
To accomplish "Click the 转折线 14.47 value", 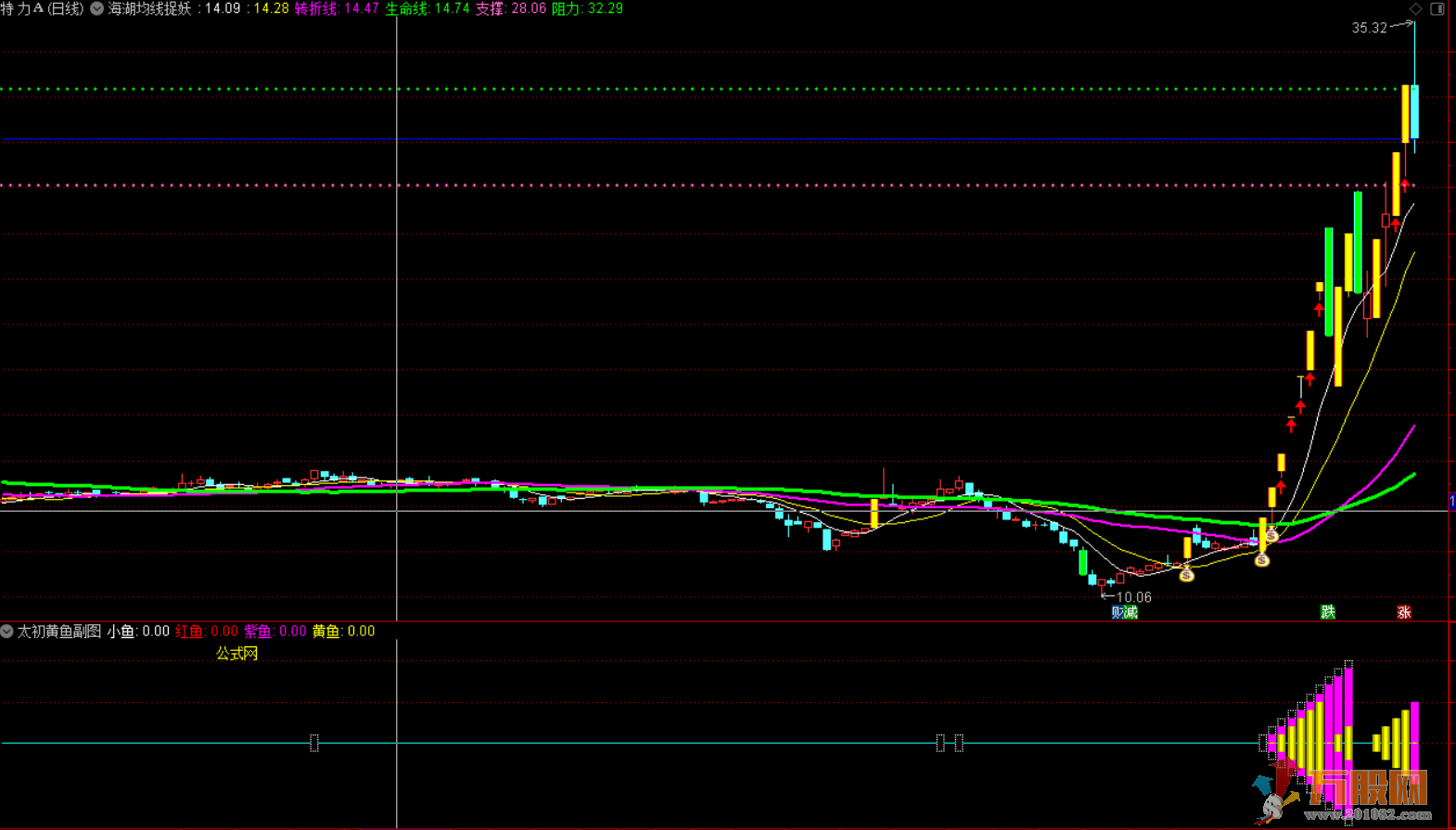I will point(337,8).
